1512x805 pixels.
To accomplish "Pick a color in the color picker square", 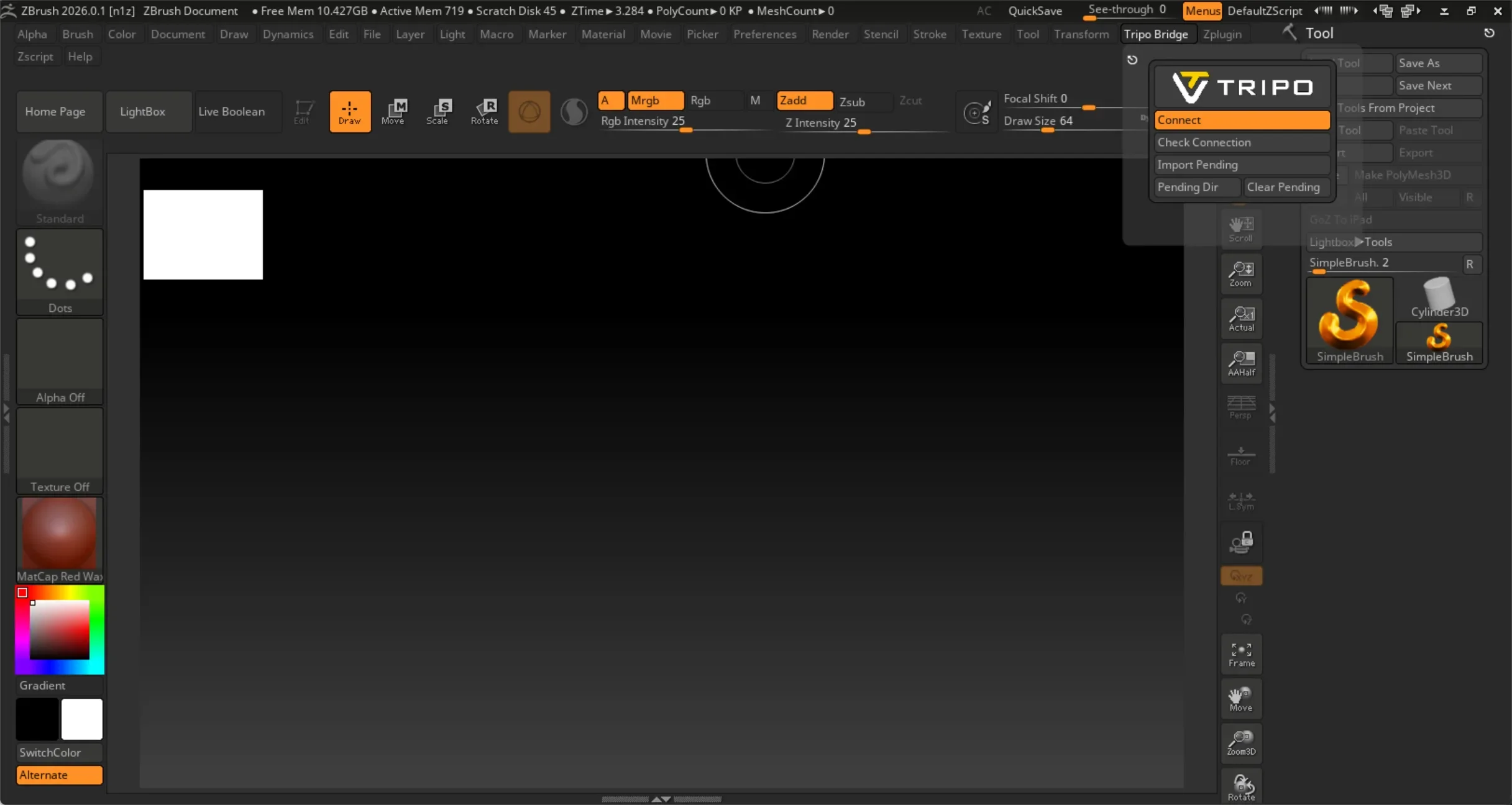I will (60, 630).
